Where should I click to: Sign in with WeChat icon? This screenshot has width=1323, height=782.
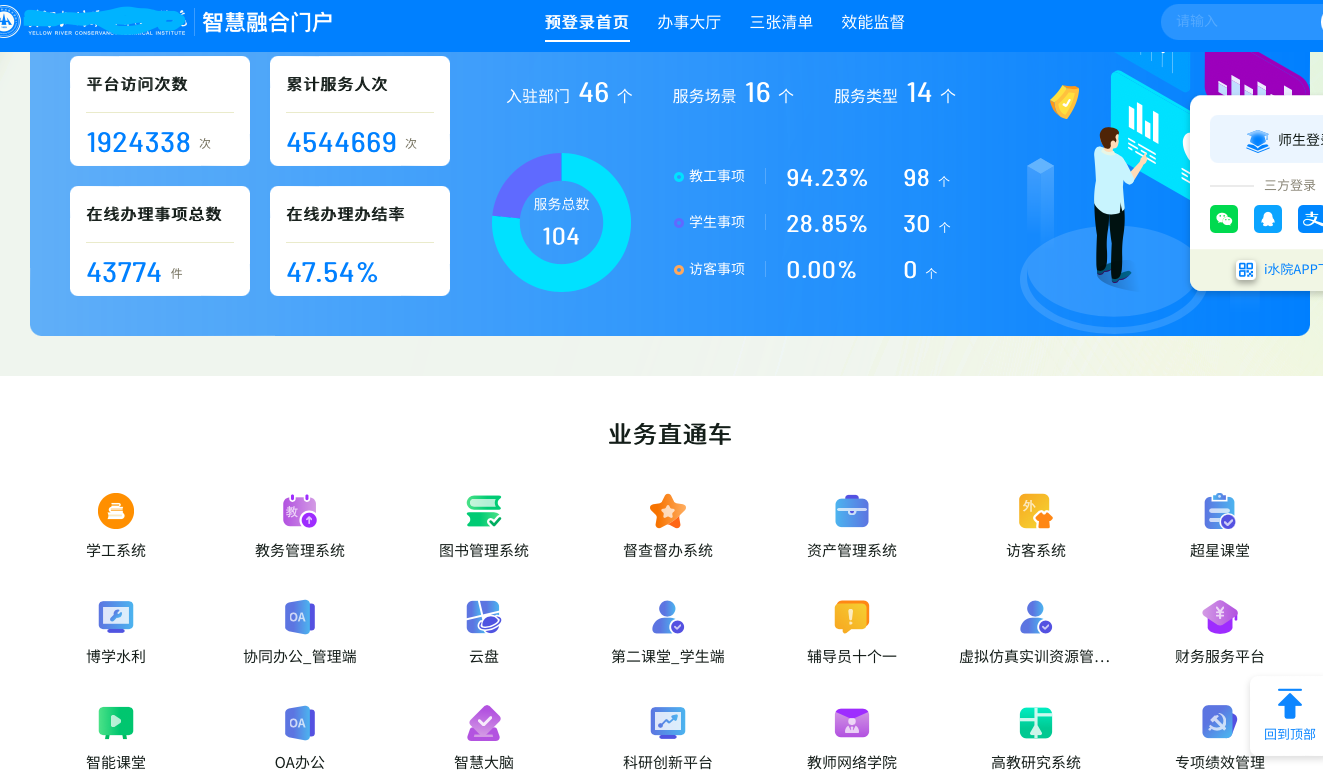pos(1223,219)
